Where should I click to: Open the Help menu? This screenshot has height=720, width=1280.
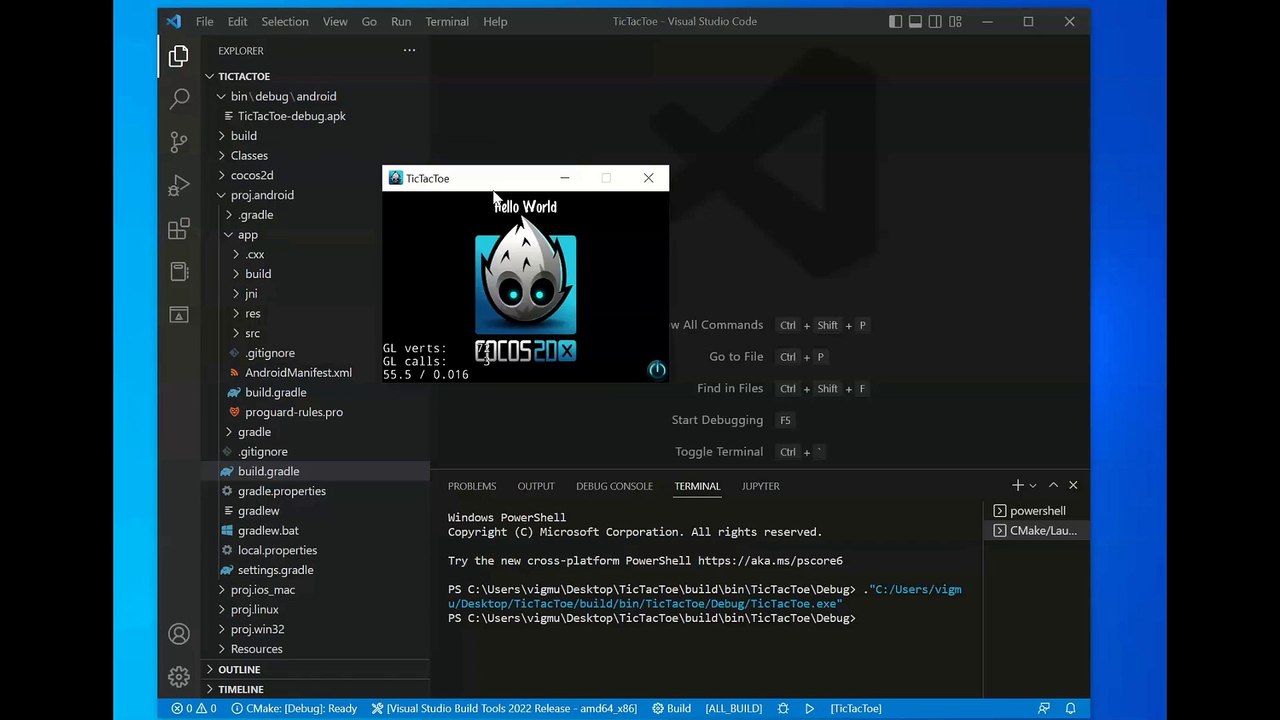pyautogui.click(x=495, y=21)
